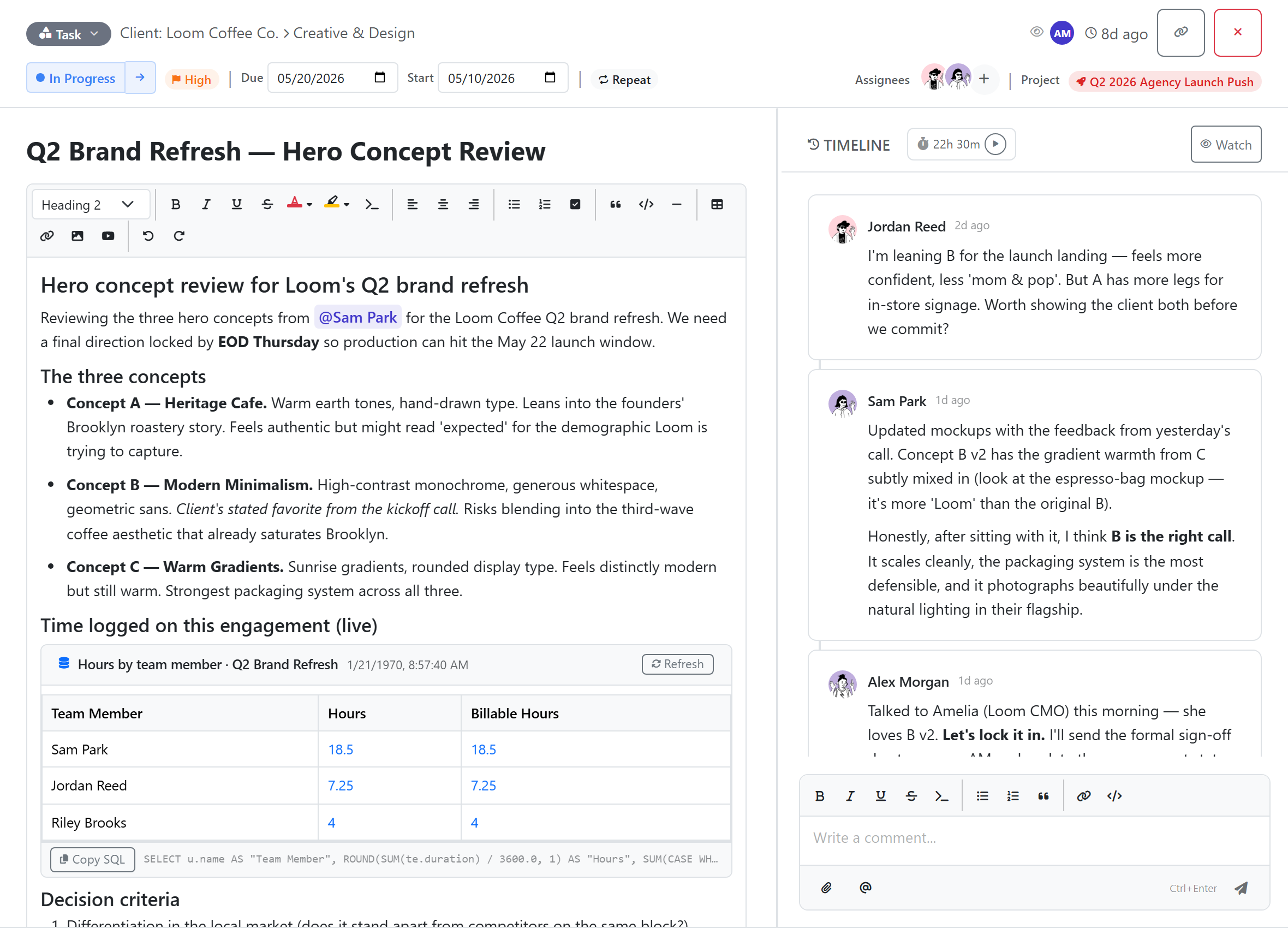Undo last edit in description editor
This screenshot has height=928, width=1288.
(x=148, y=236)
